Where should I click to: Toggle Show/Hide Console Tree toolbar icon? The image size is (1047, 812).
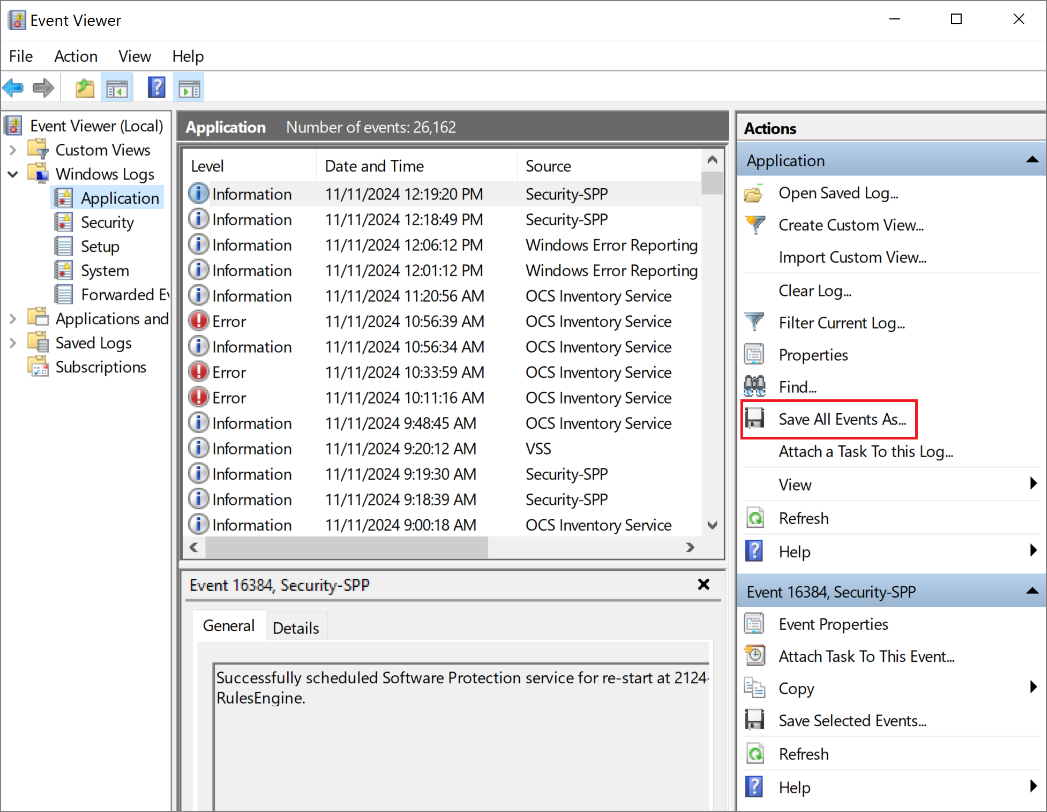117,87
